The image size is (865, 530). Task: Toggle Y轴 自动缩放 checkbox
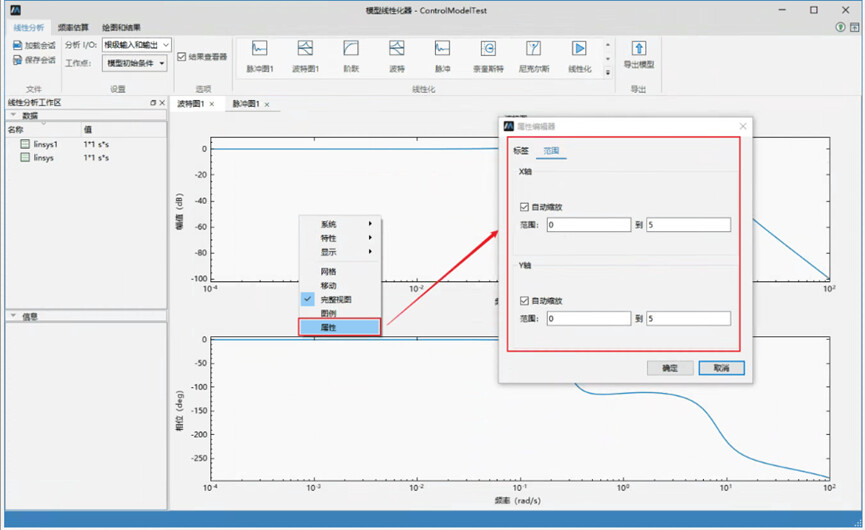[x=524, y=301]
